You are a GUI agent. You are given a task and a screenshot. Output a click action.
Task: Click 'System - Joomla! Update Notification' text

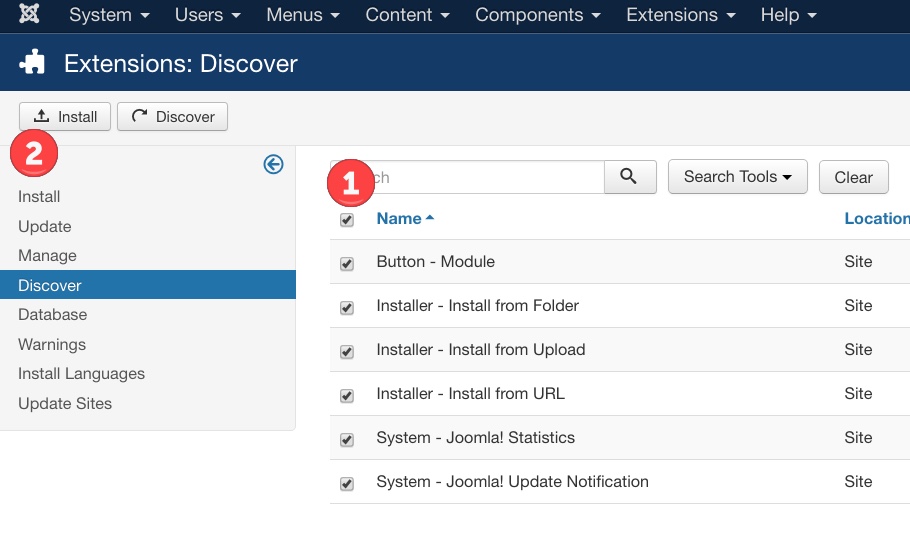tap(512, 481)
